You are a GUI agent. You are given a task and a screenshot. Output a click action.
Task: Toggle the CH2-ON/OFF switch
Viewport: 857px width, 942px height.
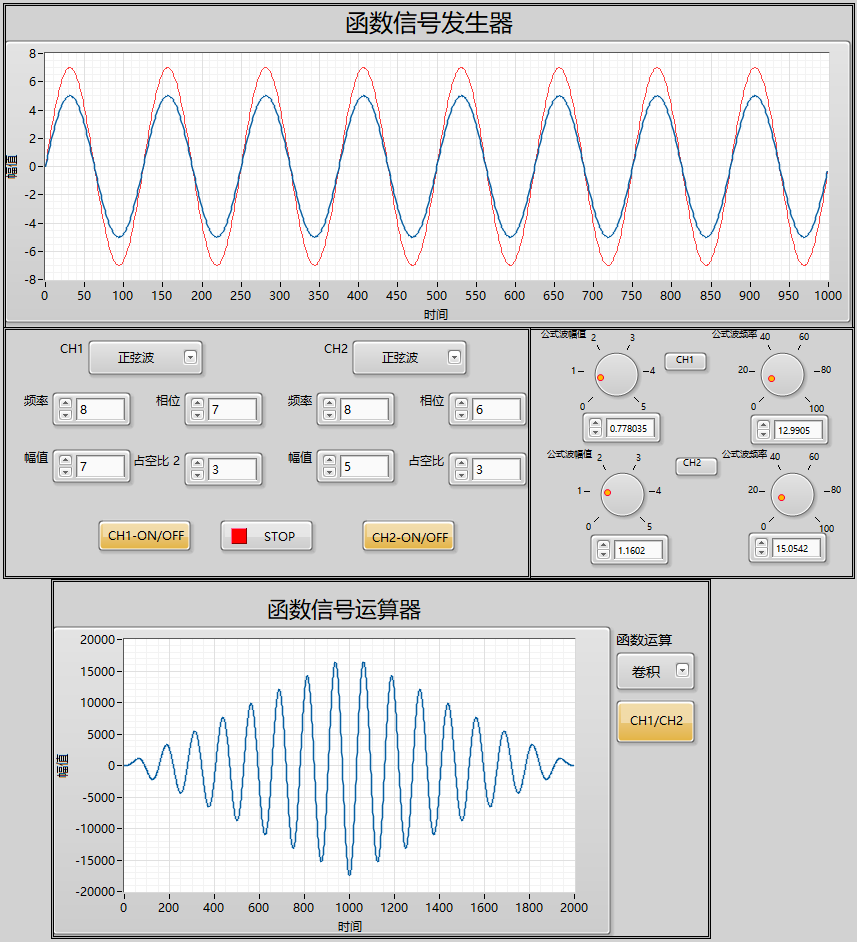click(408, 536)
